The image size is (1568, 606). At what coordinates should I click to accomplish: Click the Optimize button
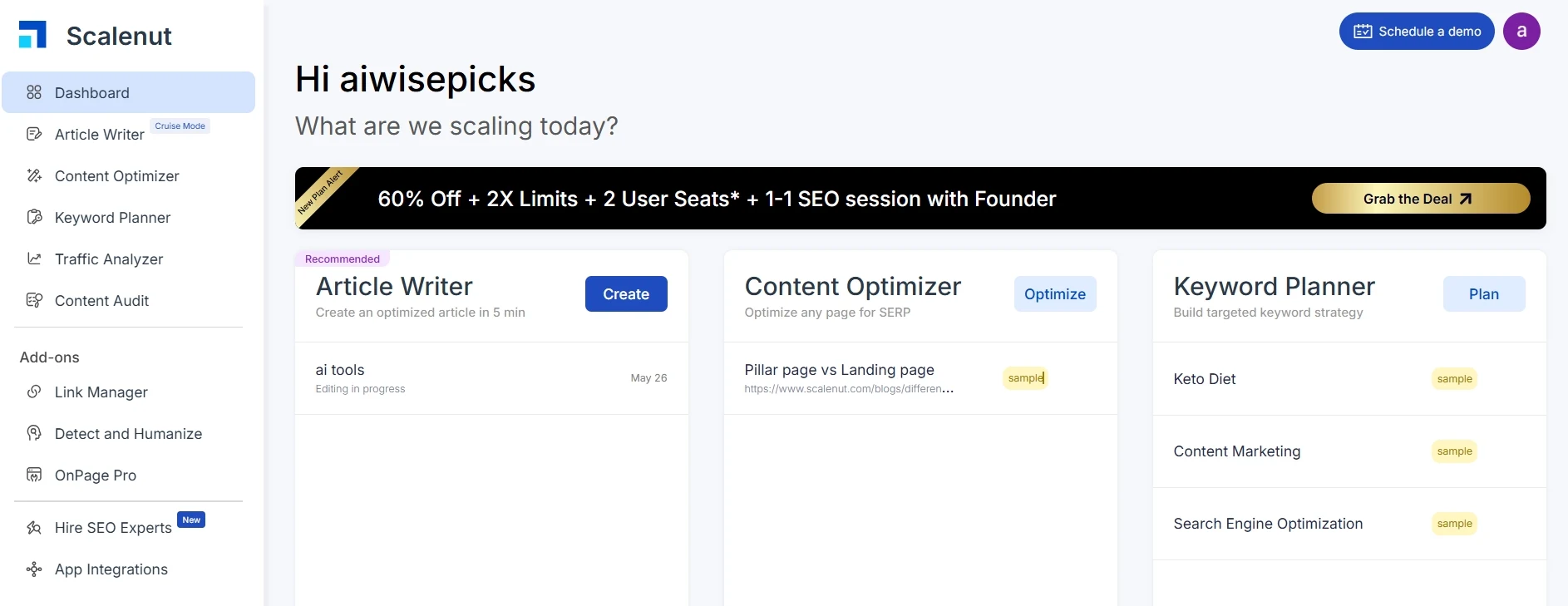pos(1055,294)
